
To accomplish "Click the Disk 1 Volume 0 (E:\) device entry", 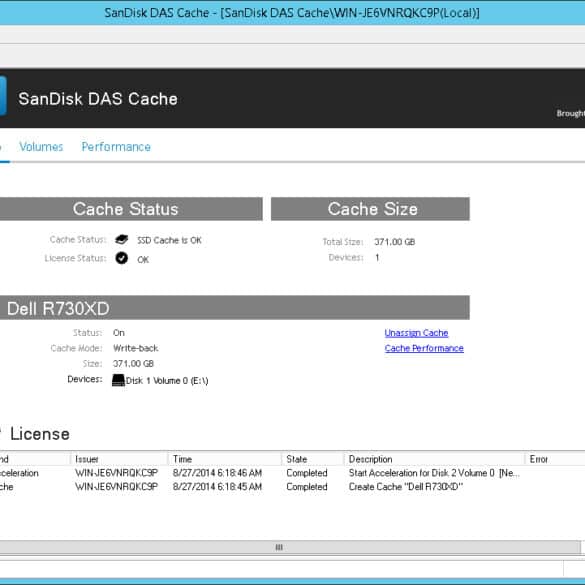I will point(167,381).
